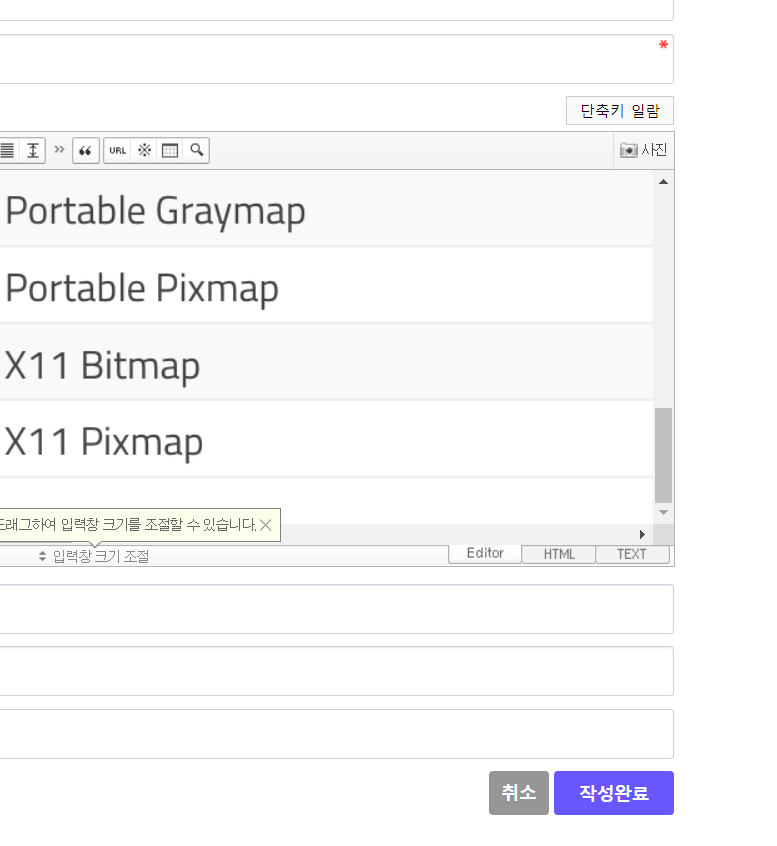Screen dimensions: 777x846
Task: Click the 입력창 크기 조절 resize handle
Action: click(x=93, y=556)
